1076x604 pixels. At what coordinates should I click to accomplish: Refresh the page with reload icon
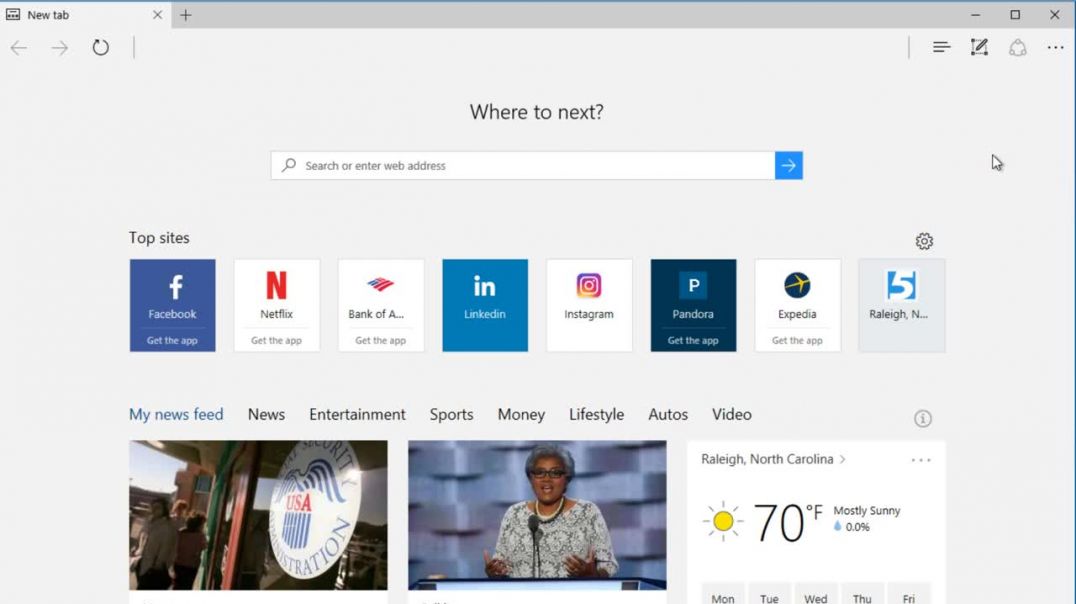tap(100, 47)
